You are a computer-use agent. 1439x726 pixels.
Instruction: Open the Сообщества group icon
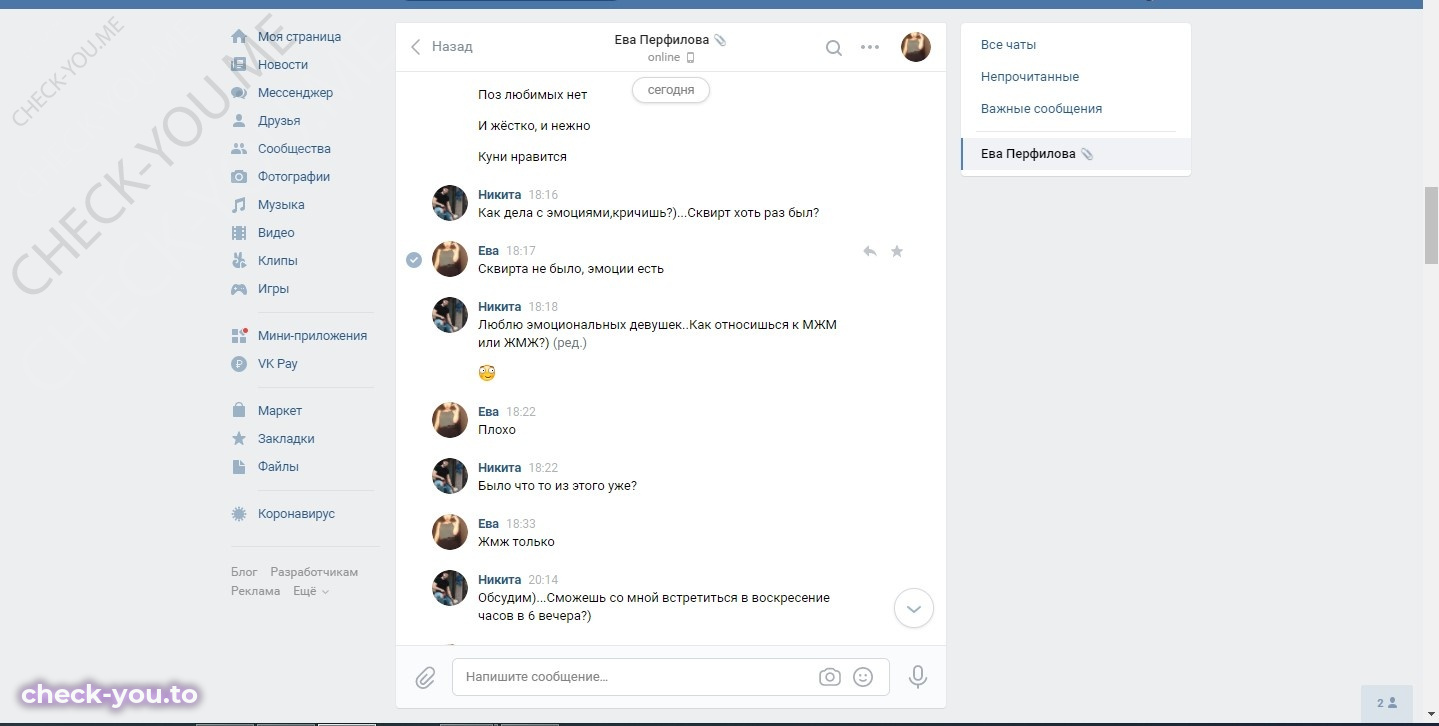point(239,149)
